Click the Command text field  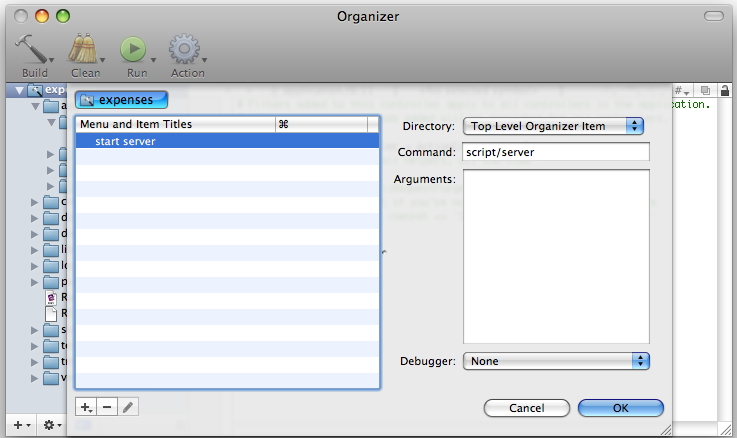556,152
